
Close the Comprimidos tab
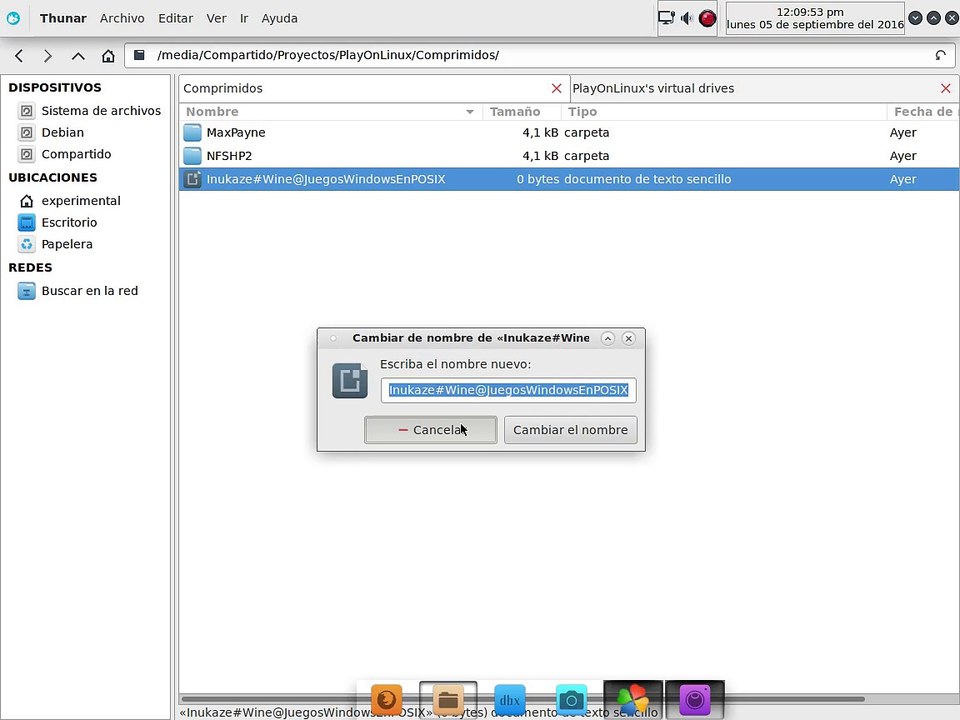tap(557, 88)
